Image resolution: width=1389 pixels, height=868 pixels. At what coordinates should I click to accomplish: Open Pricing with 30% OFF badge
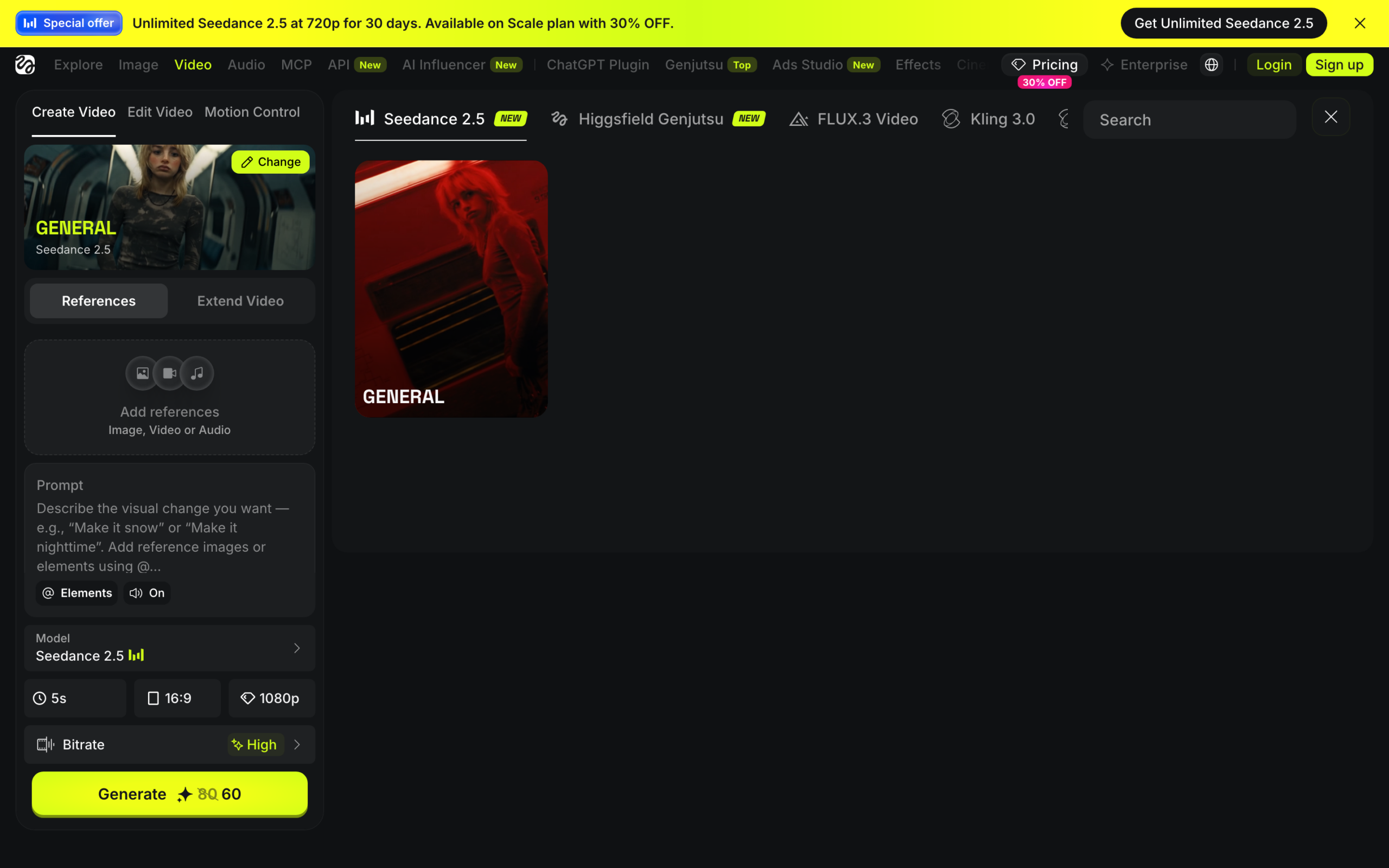pos(1044,65)
